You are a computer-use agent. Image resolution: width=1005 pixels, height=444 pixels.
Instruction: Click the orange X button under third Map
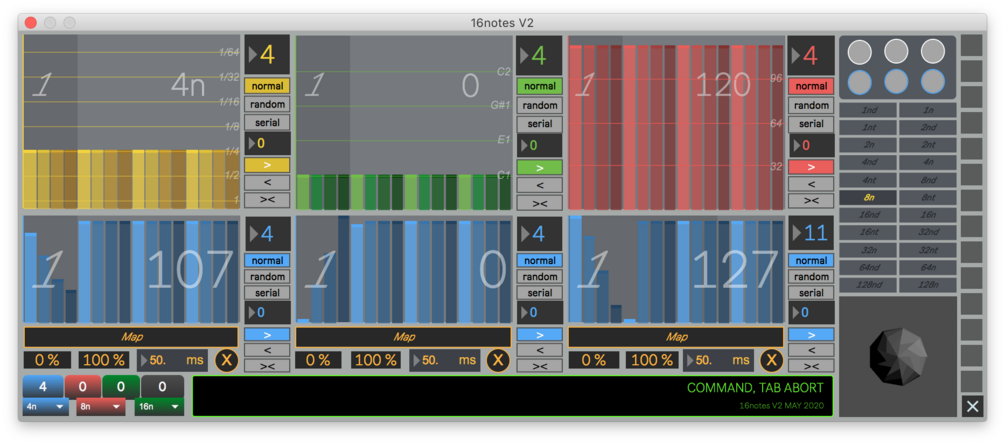[x=771, y=360]
